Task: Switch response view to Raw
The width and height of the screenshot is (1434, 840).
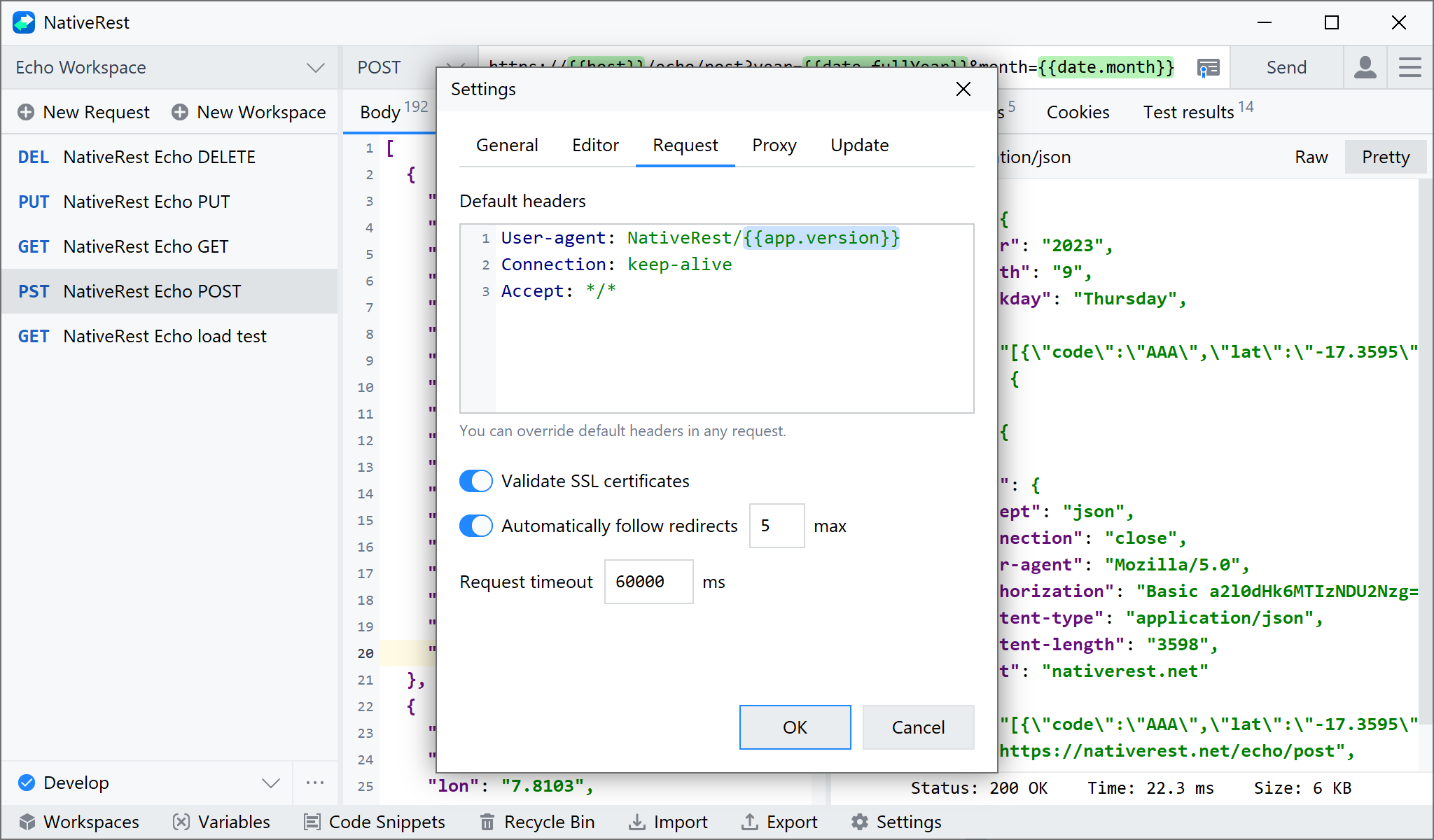Action: [1311, 157]
